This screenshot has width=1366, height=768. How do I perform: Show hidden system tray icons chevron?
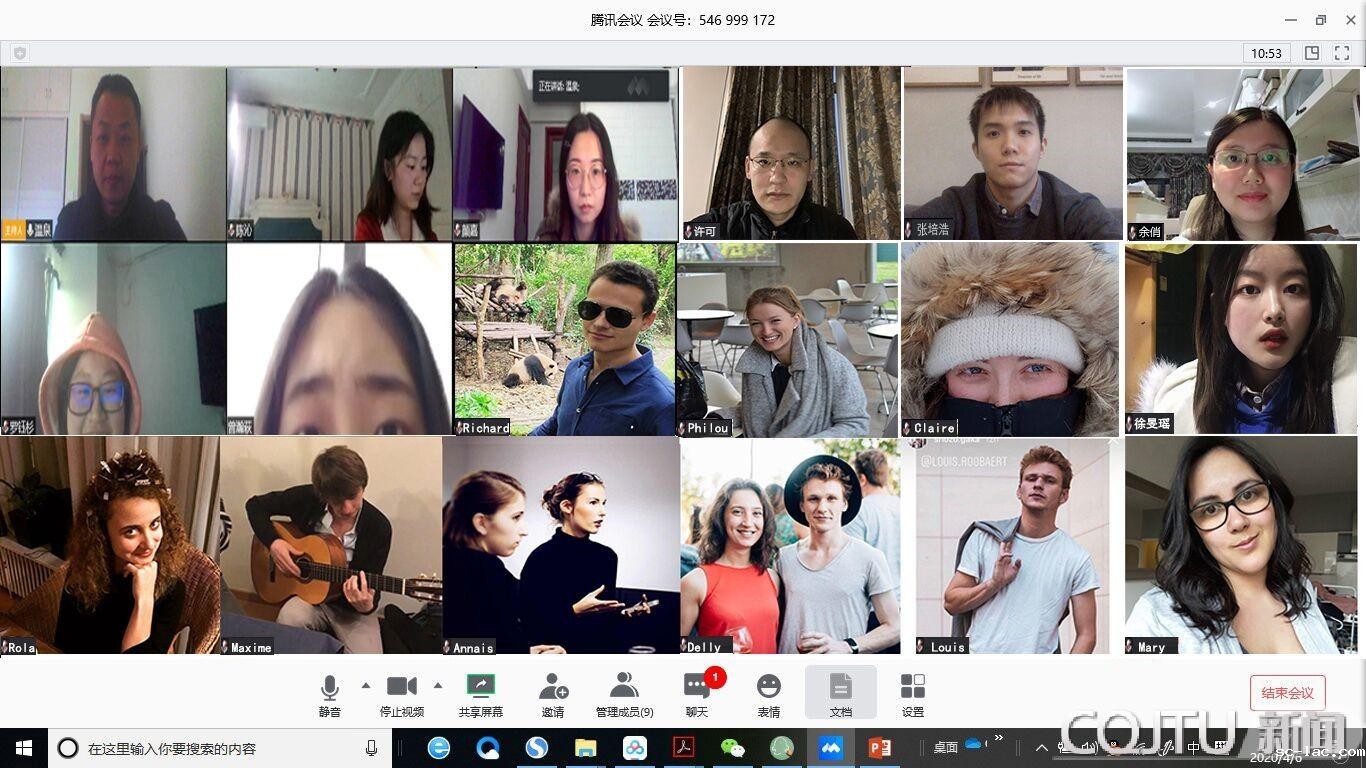point(1041,748)
